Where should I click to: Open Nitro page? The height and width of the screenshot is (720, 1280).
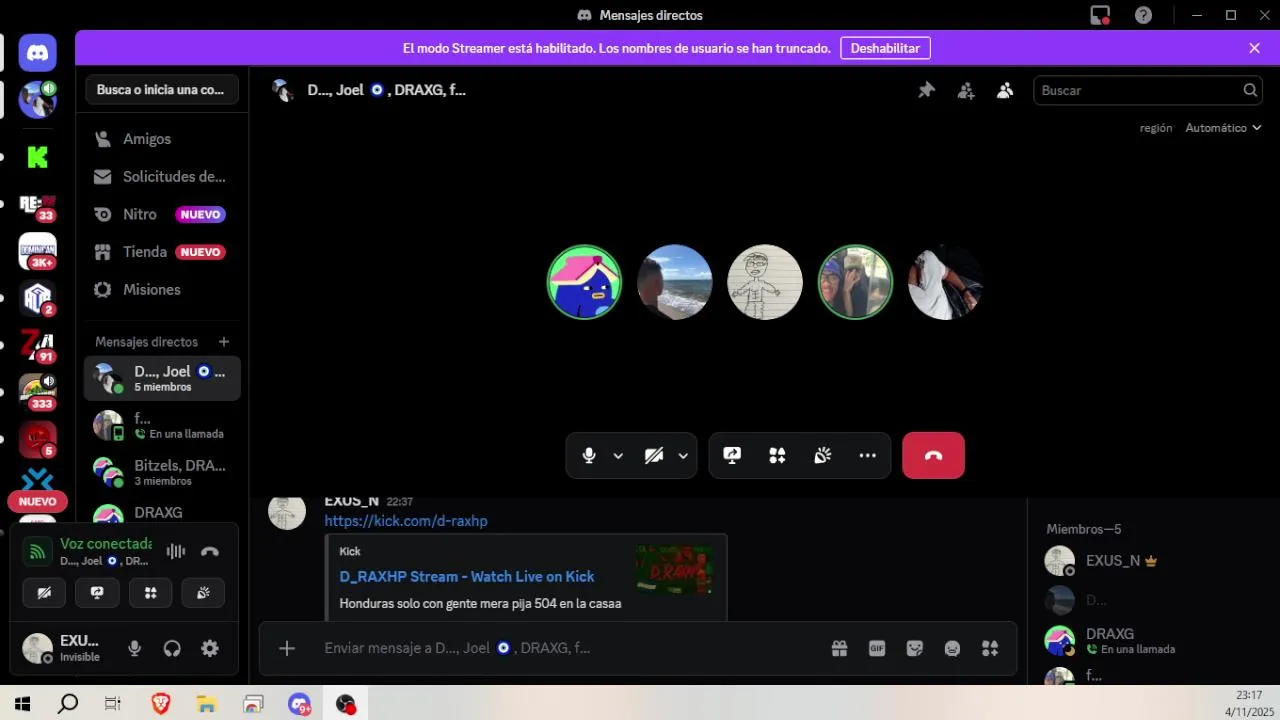[162, 214]
